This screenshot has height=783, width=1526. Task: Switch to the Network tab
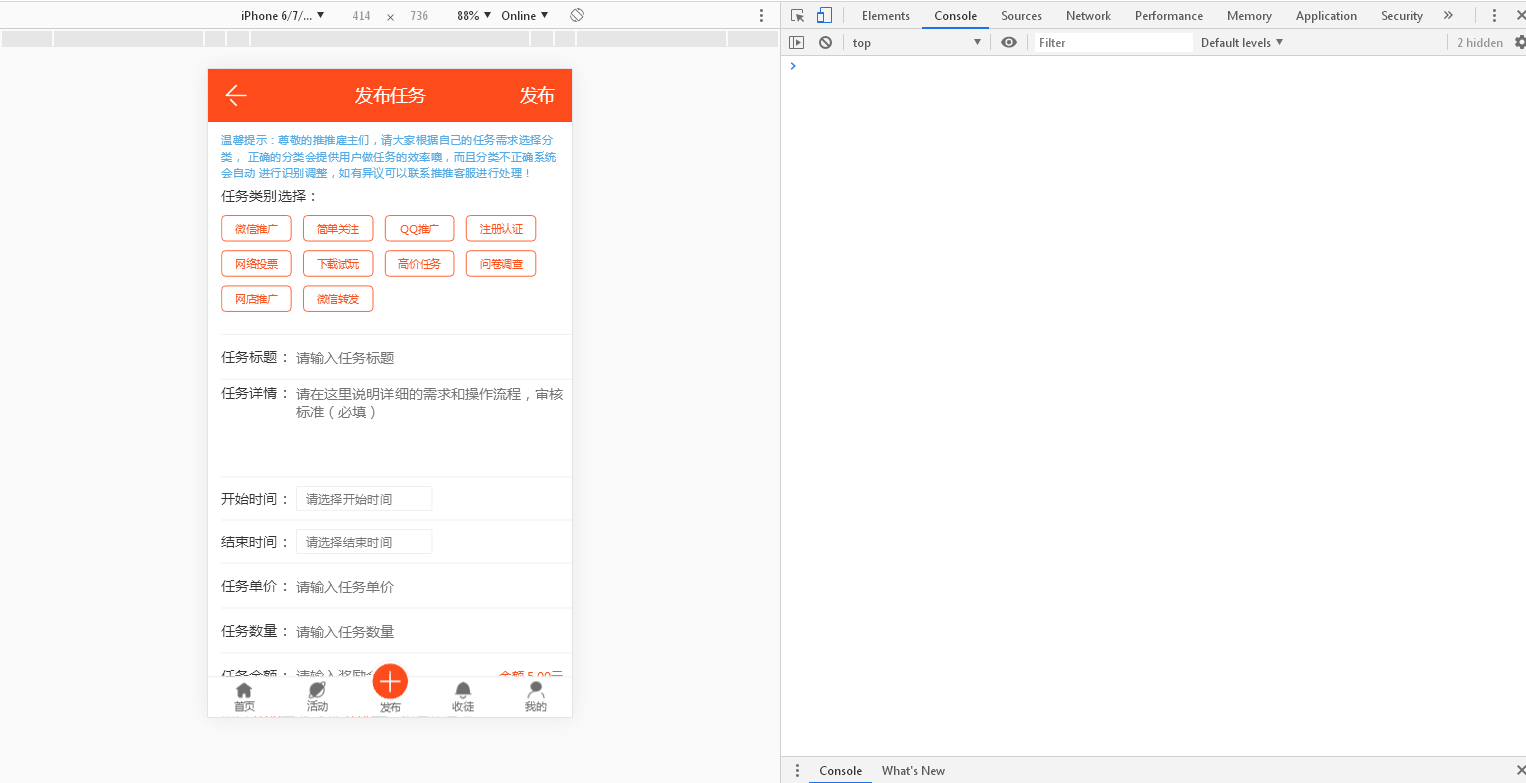click(x=1088, y=15)
